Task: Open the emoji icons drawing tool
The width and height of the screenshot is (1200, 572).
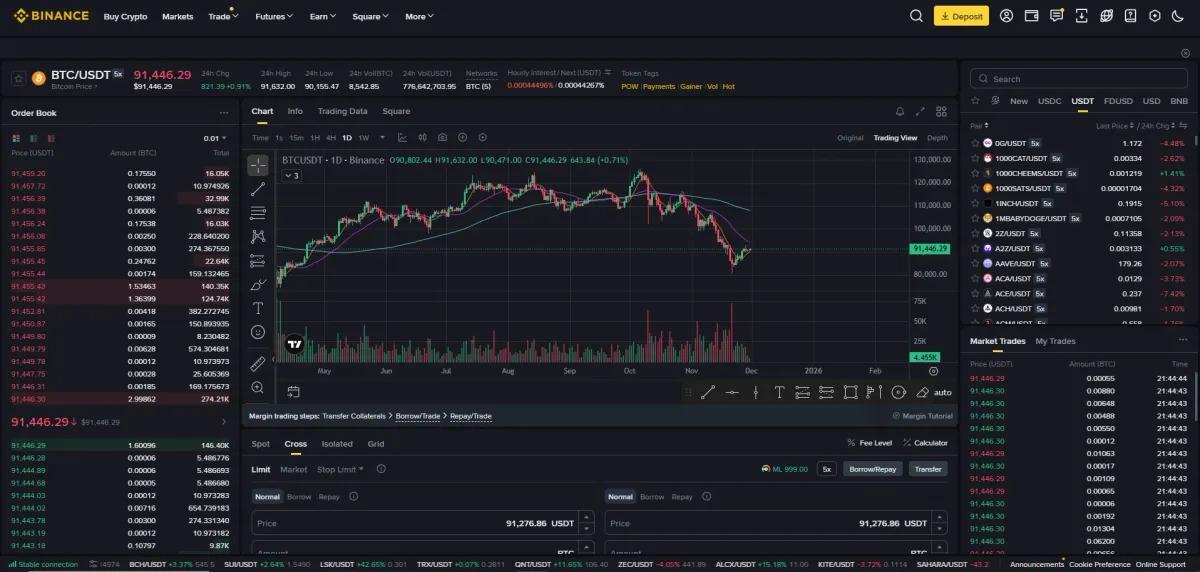Action: coord(258,332)
